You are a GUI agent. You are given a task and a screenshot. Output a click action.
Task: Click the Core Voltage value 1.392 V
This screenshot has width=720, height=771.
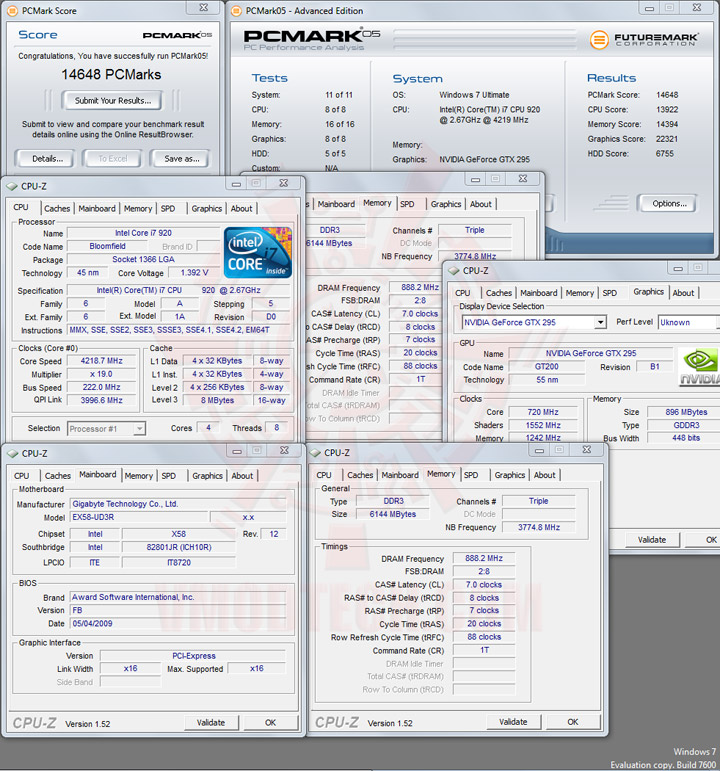[x=194, y=272]
